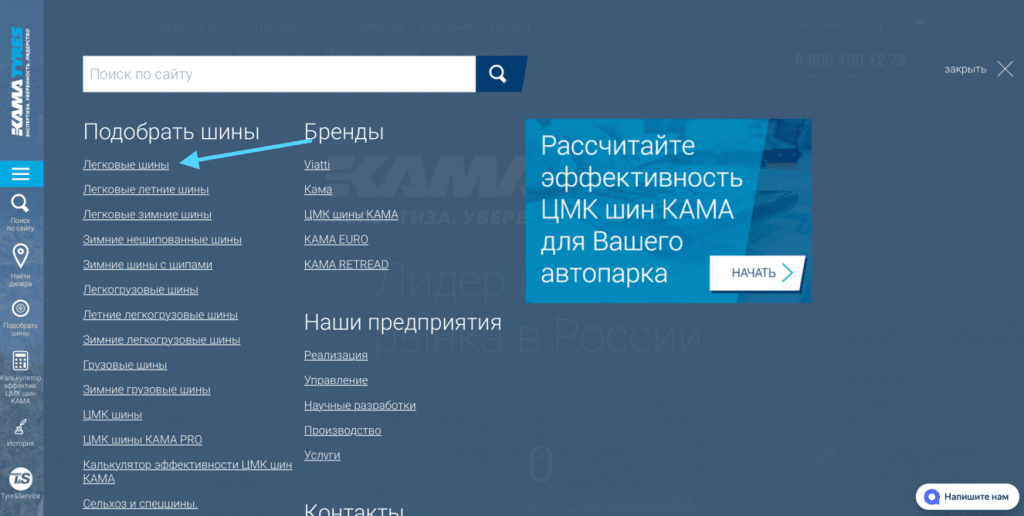Screen dimensions: 1024x516
Task: Open Зимние грузовые шины link
Action: pyautogui.click(x=146, y=390)
